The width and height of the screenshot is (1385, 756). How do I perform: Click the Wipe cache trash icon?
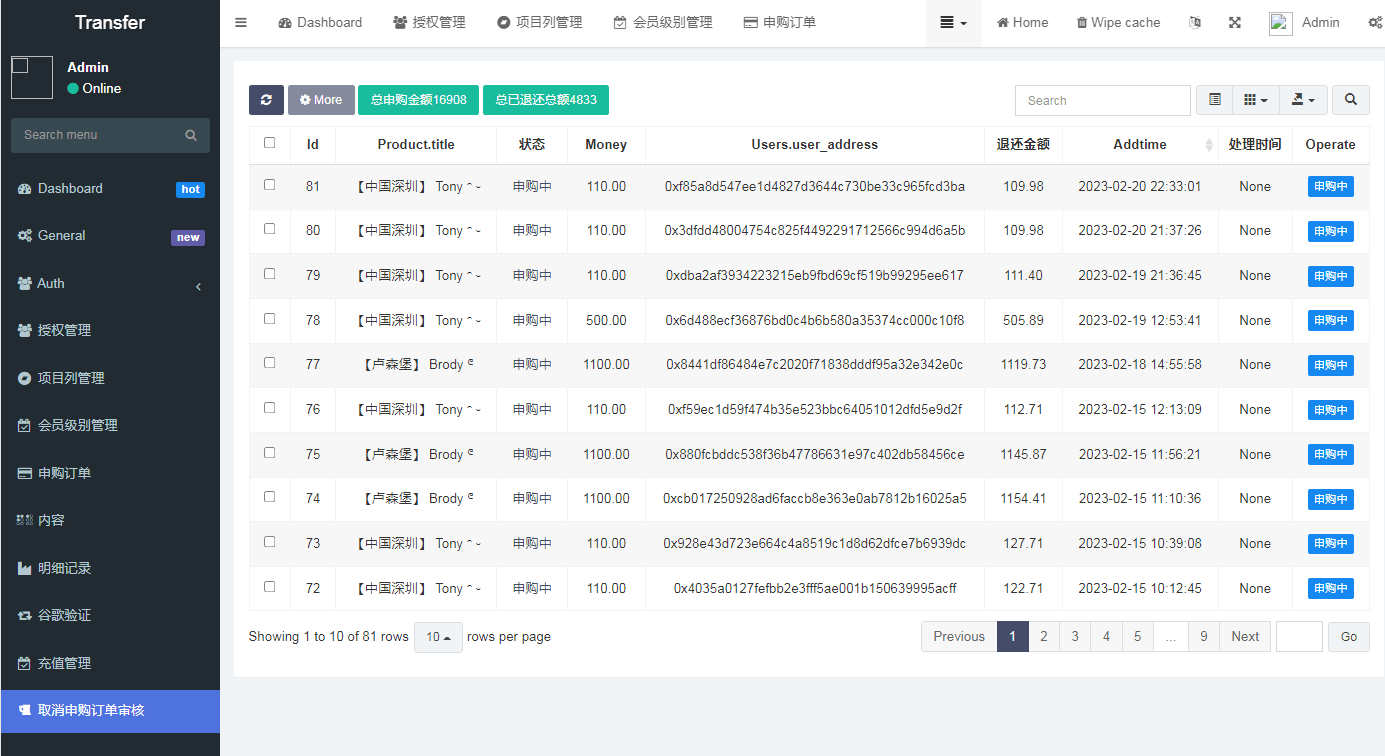[1082, 22]
